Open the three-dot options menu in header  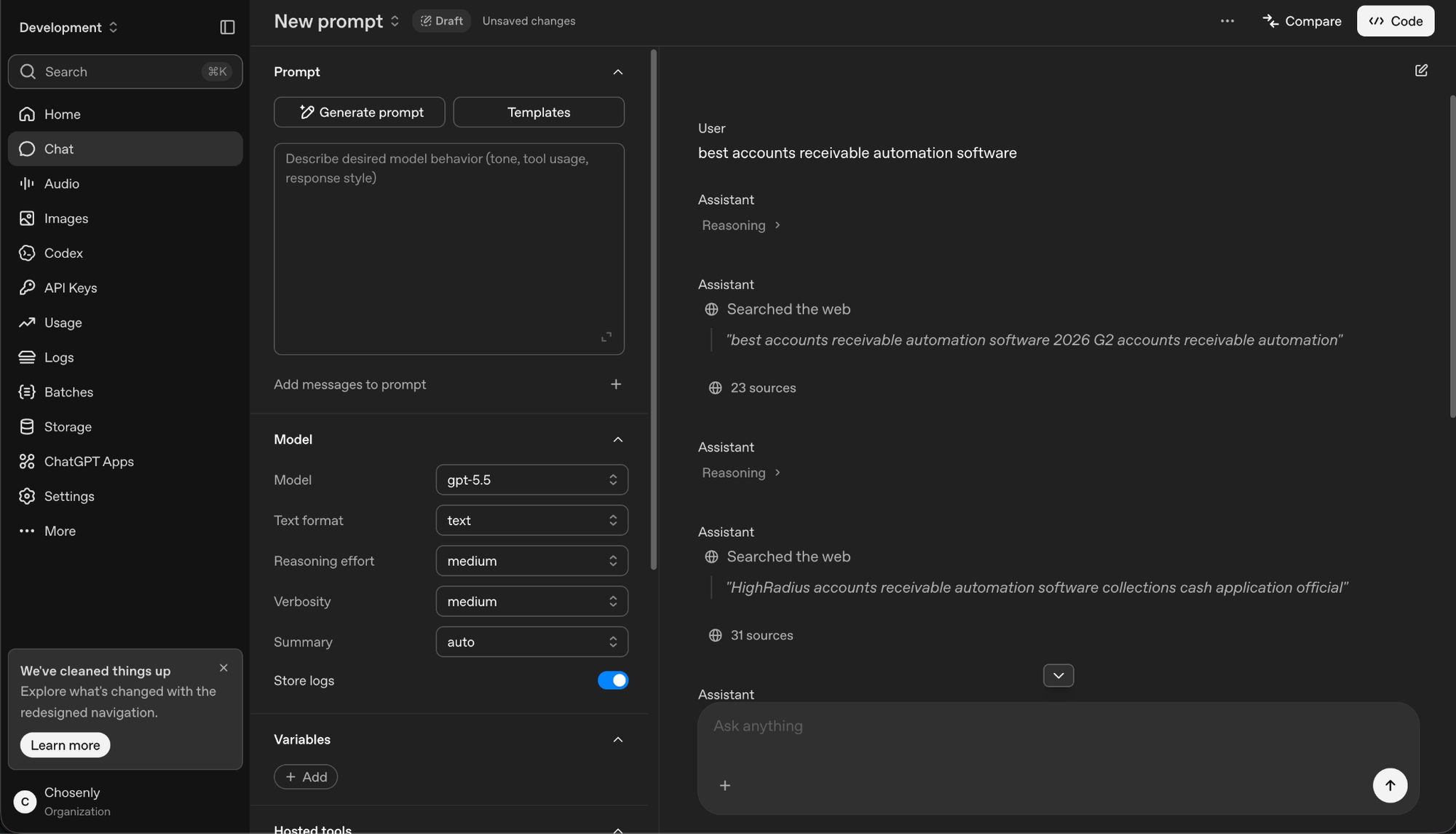(x=1227, y=21)
